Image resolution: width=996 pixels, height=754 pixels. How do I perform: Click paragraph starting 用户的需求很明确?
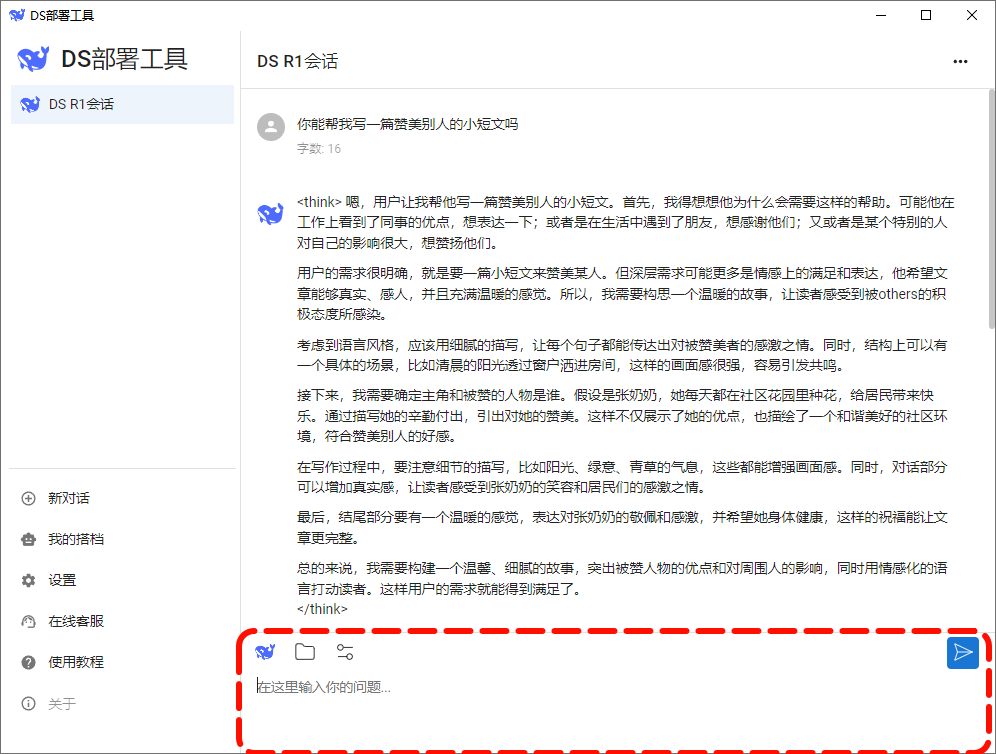[622, 293]
